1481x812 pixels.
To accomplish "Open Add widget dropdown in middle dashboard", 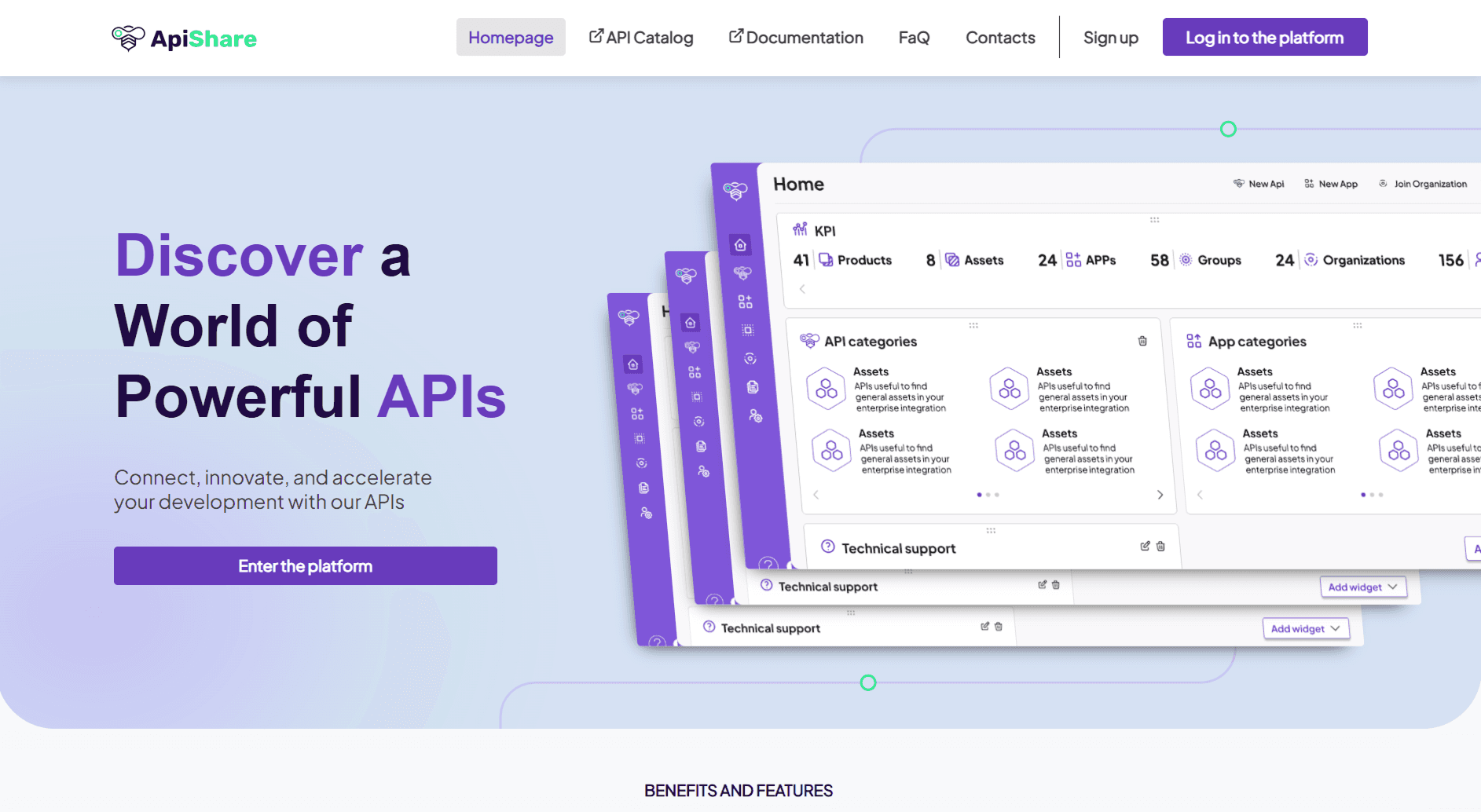I will pos(1362,587).
